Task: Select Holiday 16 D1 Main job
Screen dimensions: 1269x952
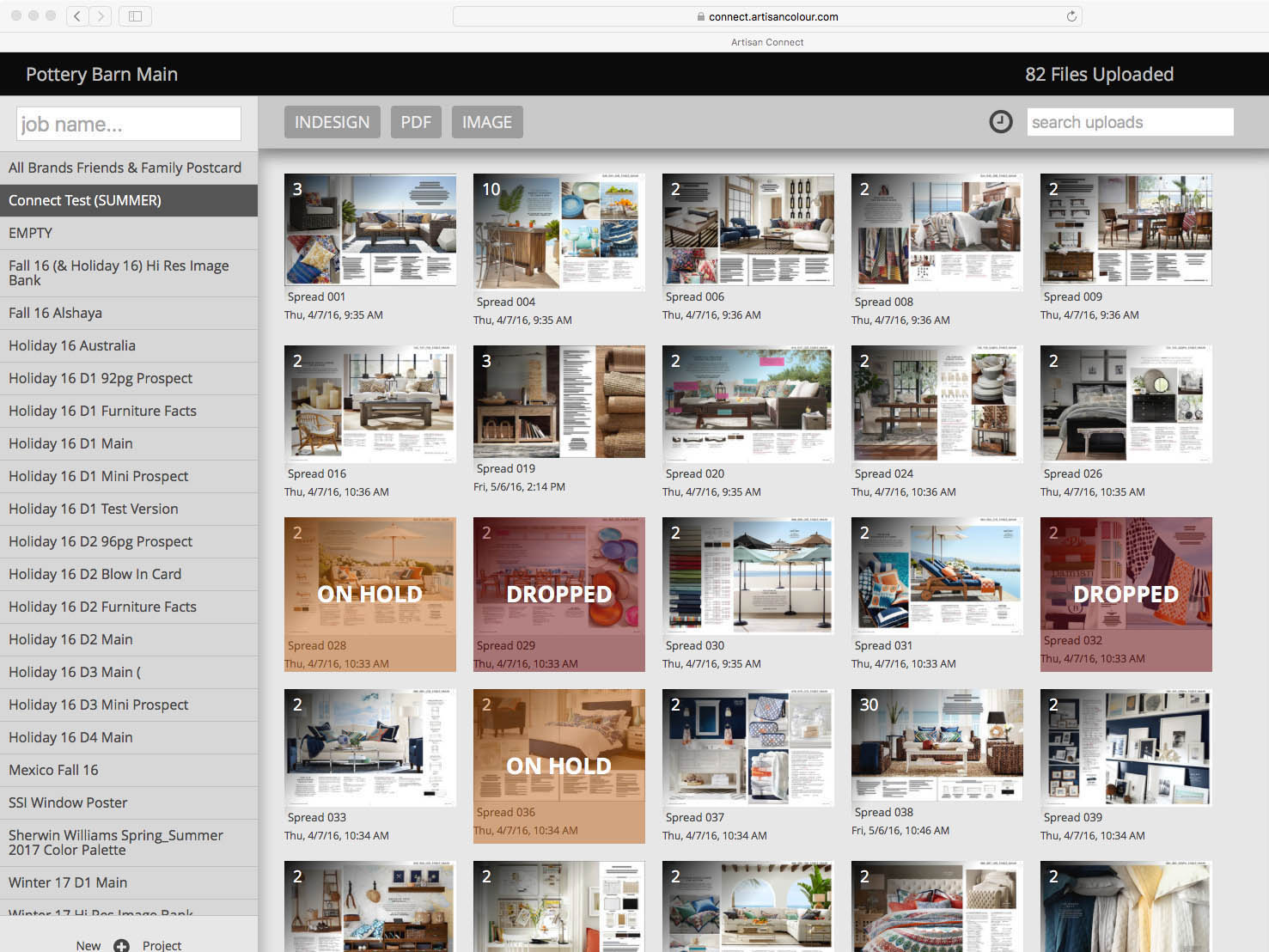Action: tap(129, 443)
